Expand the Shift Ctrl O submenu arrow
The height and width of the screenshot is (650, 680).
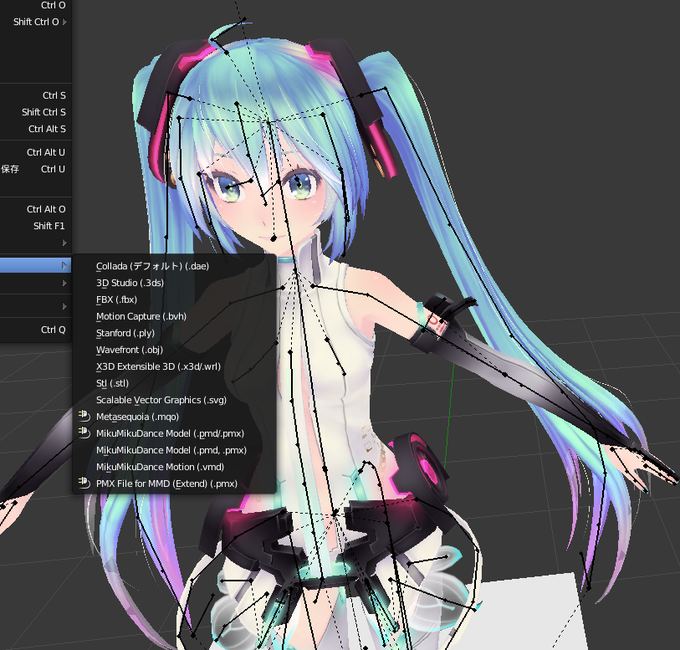(x=65, y=22)
